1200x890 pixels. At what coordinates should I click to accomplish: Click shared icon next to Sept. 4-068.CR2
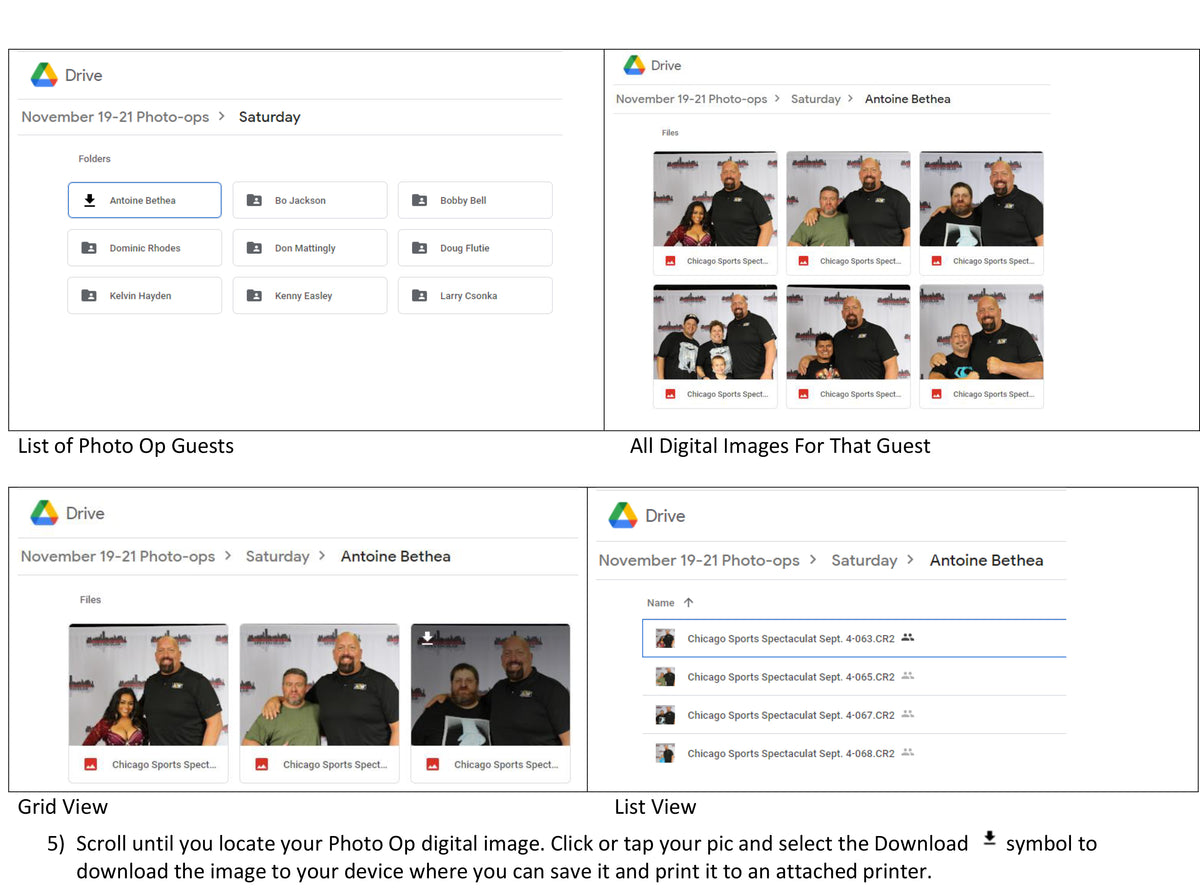(908, 752)
